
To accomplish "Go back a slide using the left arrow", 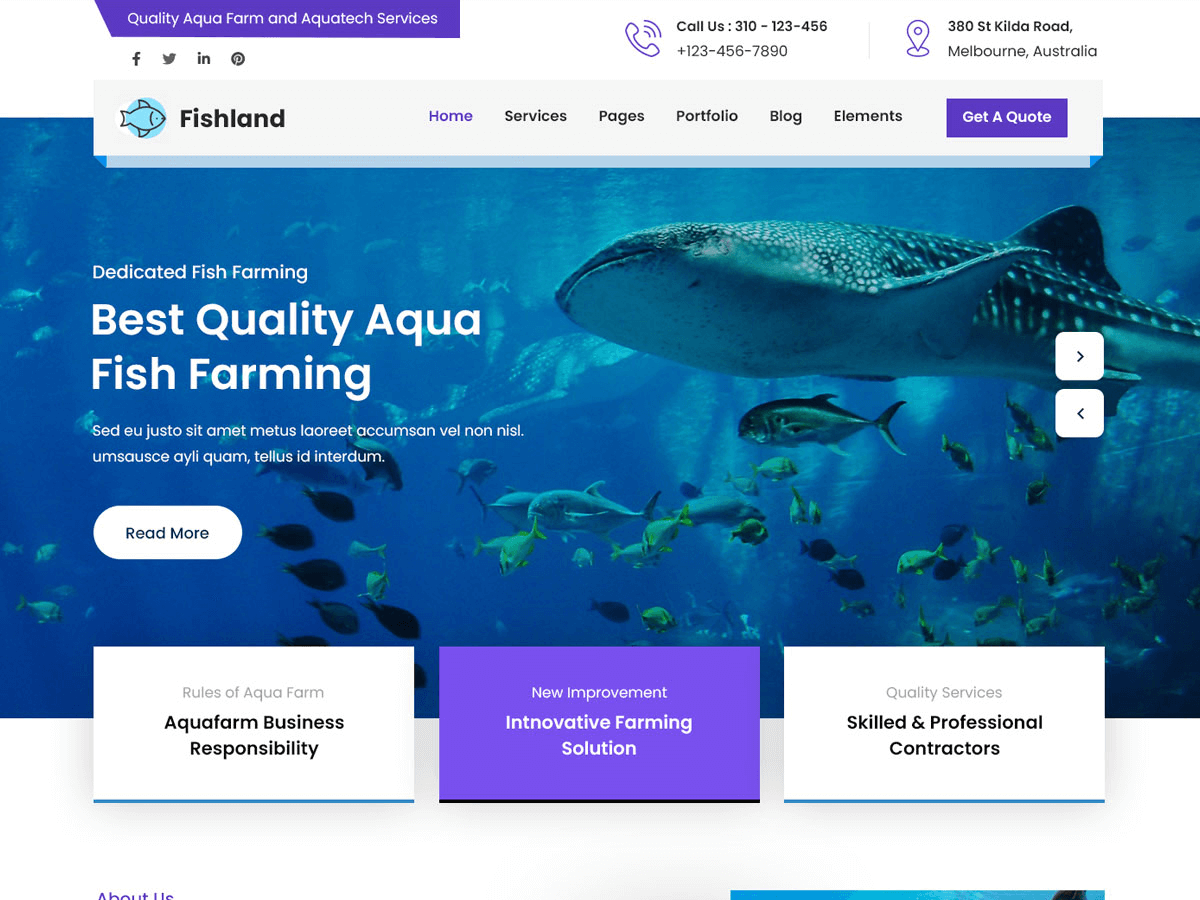I will [1079, 413].
